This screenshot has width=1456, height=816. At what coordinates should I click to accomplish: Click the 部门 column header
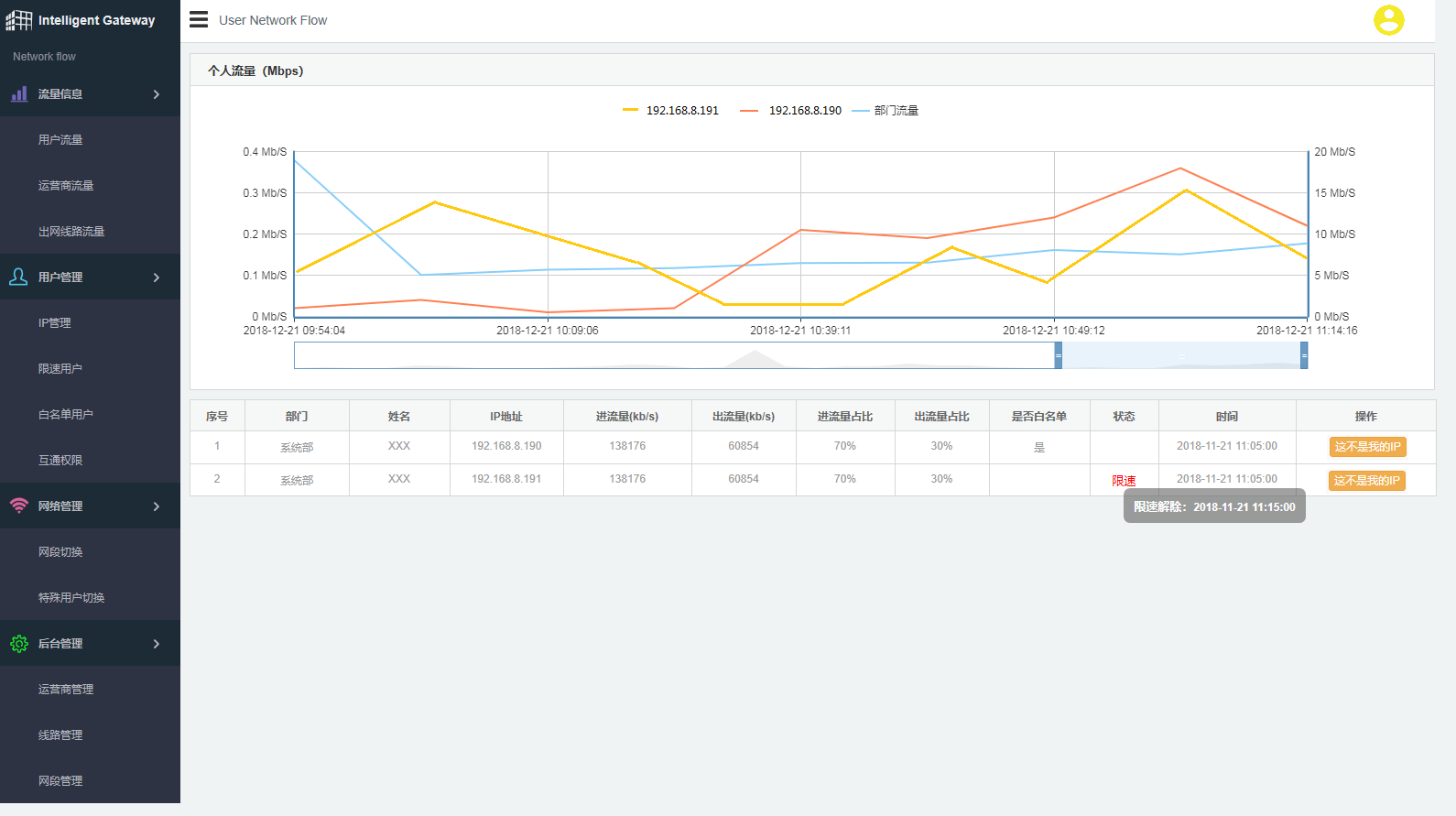point(297,416)
